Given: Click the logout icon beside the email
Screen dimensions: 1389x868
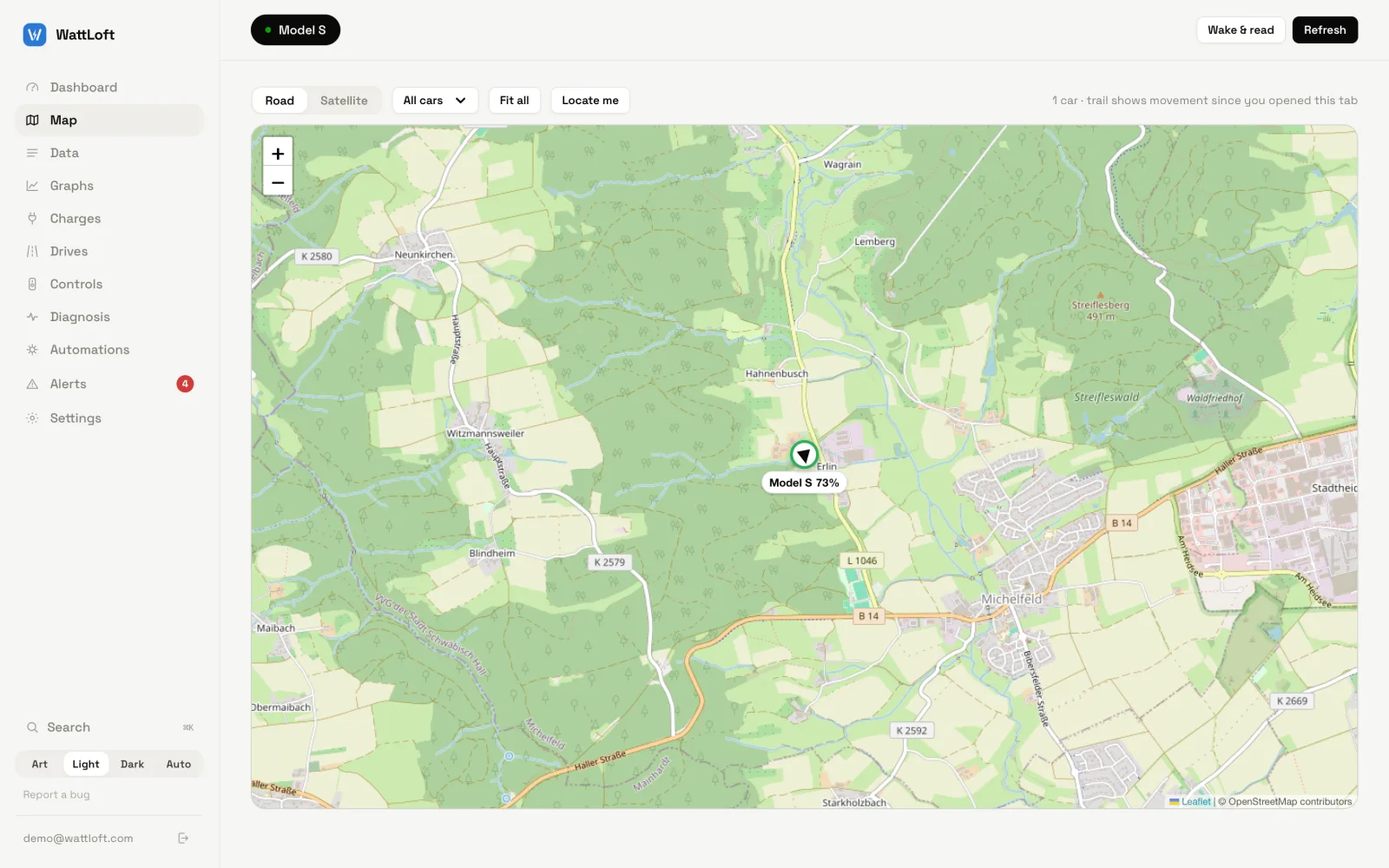Looking at the screenshot, I should [183, 838].
